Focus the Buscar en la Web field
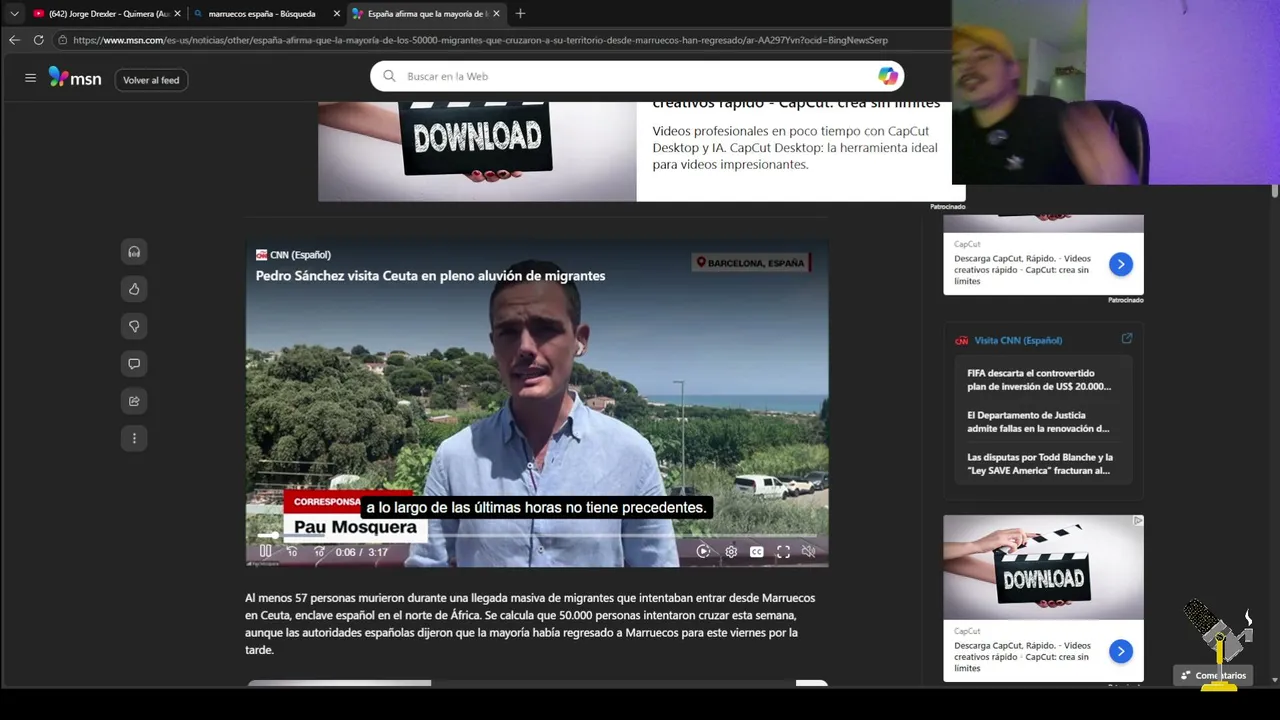This screenshot has width=1280, height=720. (637, 76)
